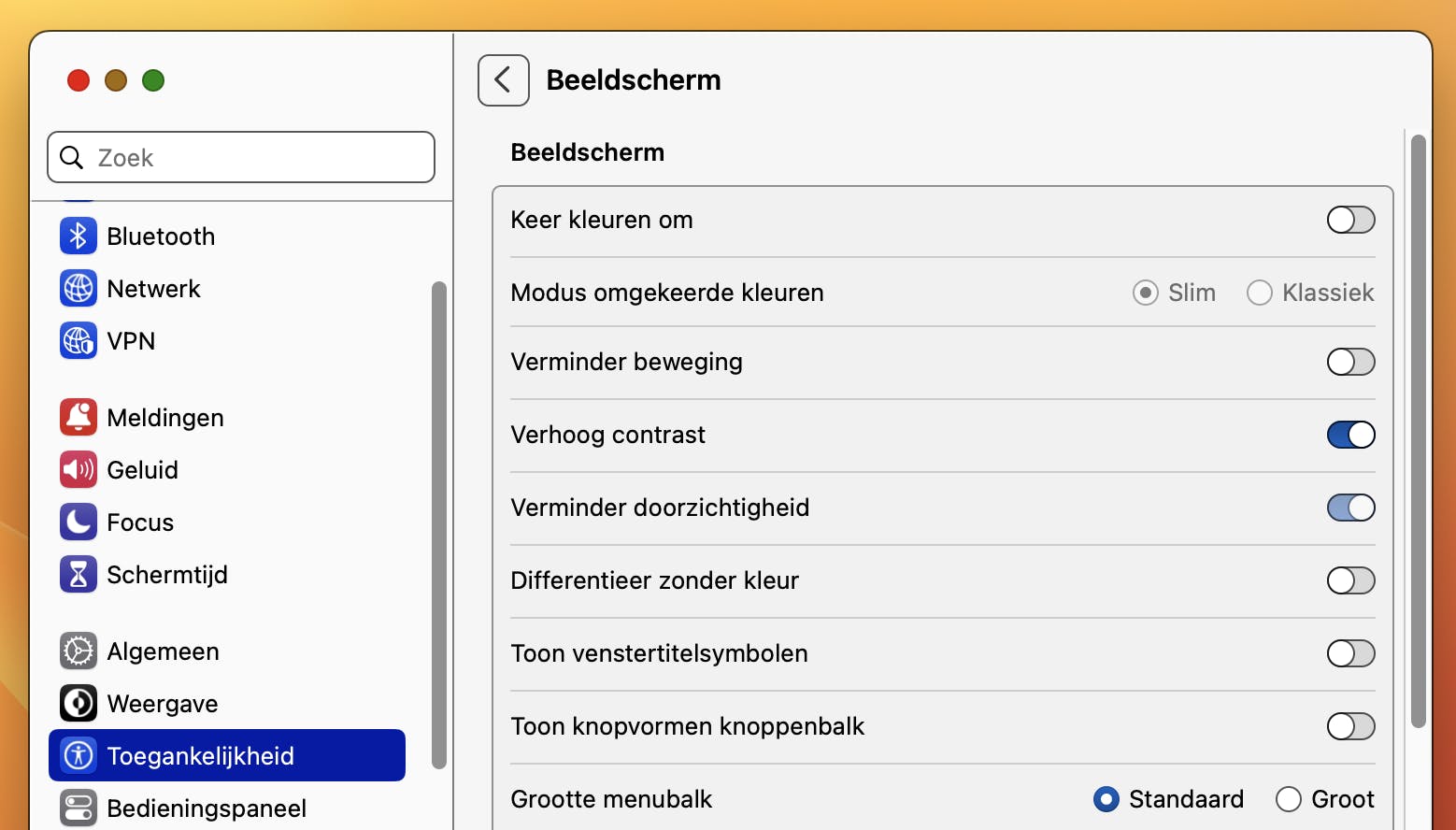Click the Focus moon icon

coord(79,522)
